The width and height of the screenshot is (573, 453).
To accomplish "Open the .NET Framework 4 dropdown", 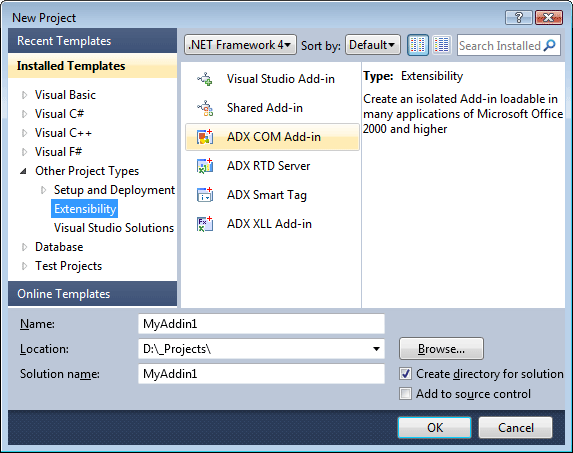I will pyautogui.click(x=240, y=45).
